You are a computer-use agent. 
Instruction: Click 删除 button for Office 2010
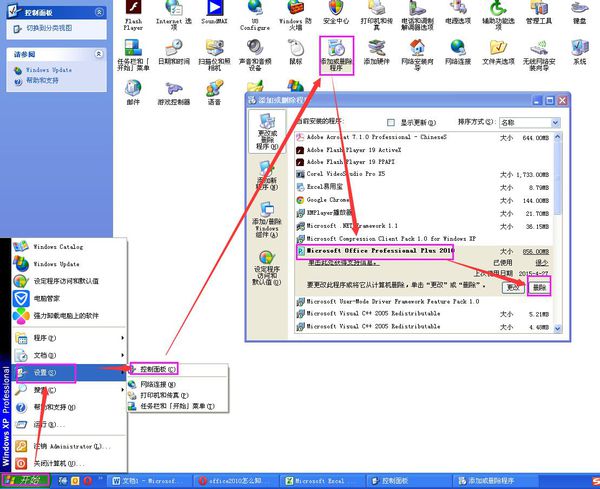pyautogui.click(x=539, y=287)
